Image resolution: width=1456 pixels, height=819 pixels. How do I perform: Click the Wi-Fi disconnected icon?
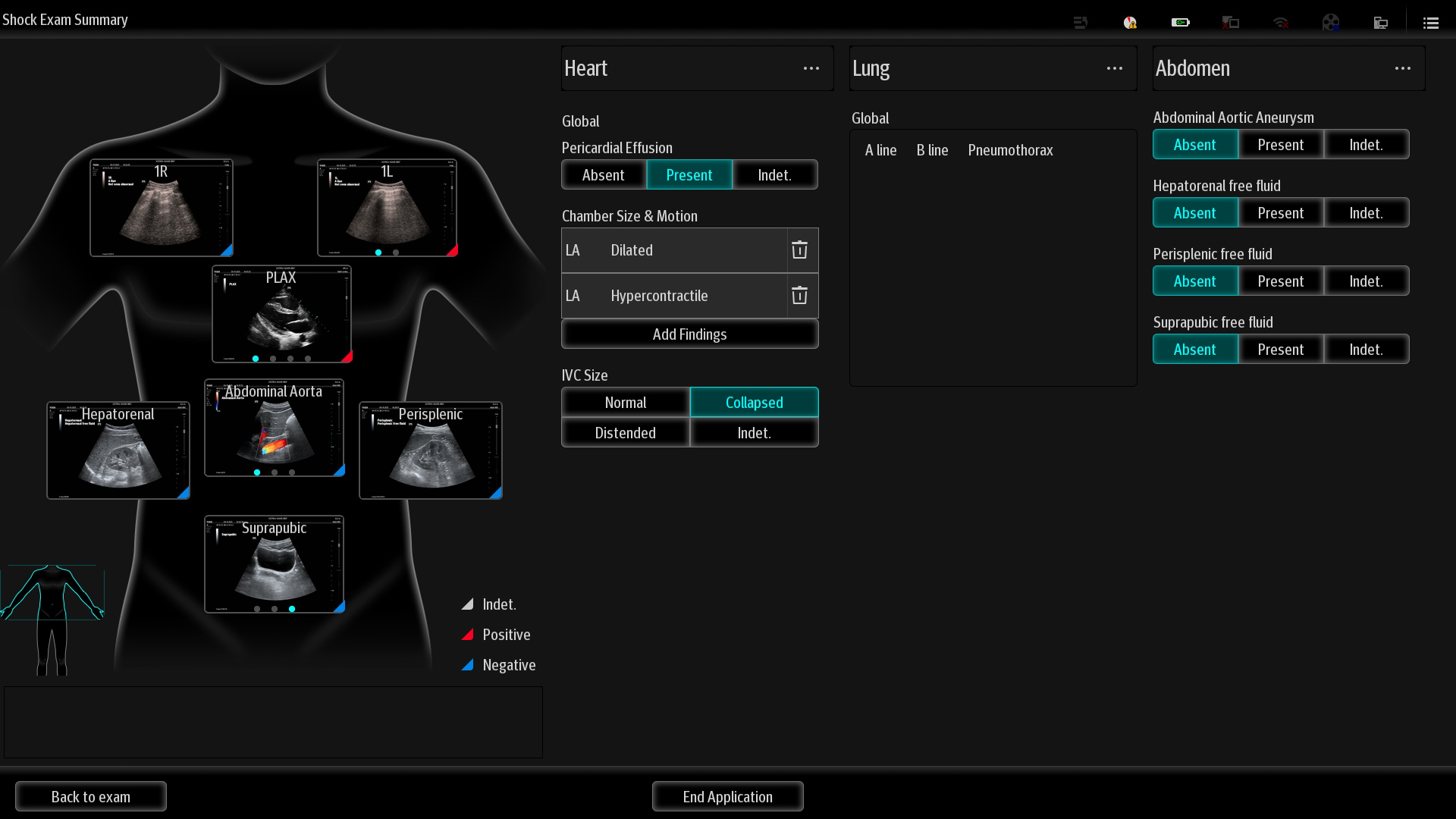pyautogui.click(x=1281, y=23)
